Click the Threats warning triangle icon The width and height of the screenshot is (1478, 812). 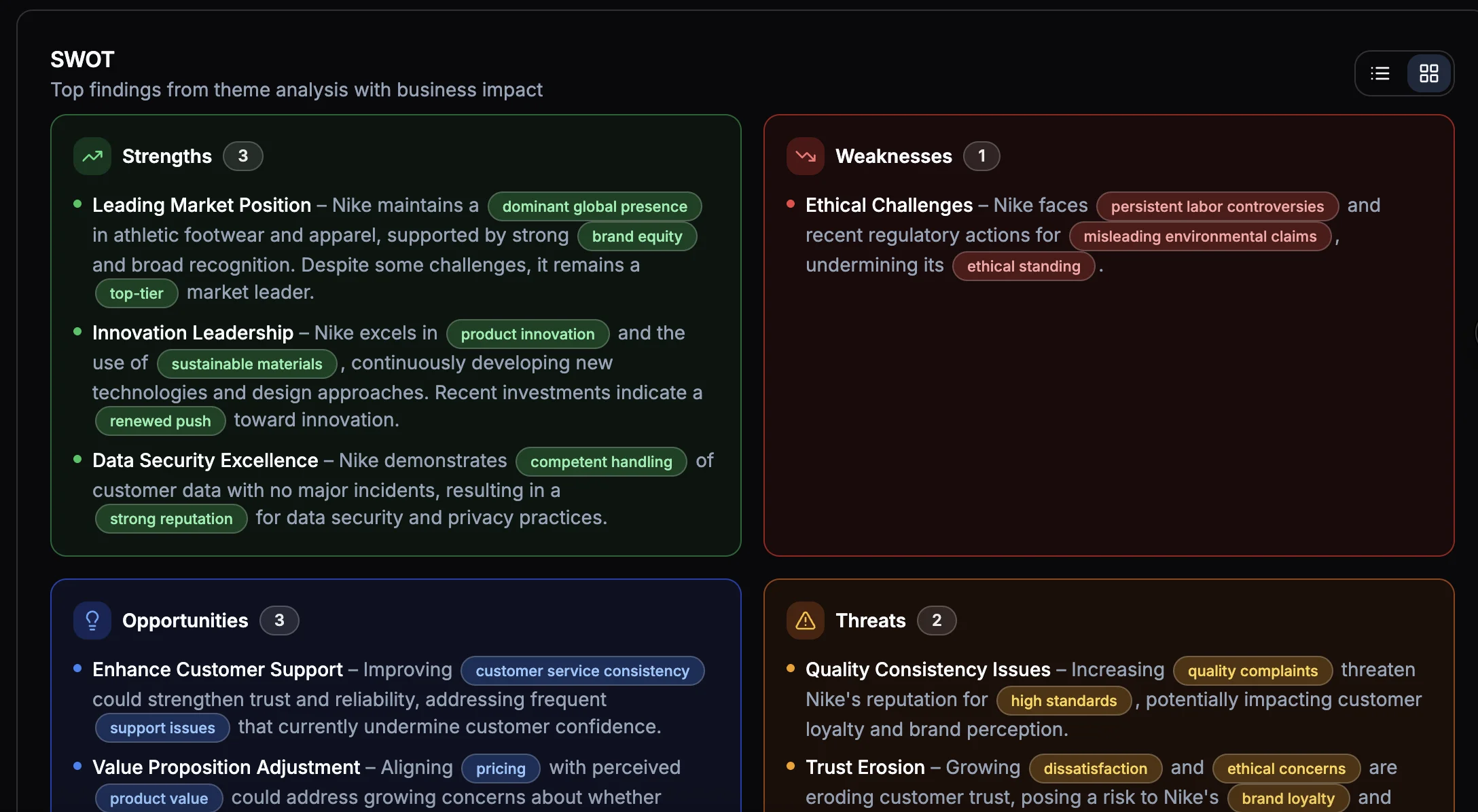[805, 620]
